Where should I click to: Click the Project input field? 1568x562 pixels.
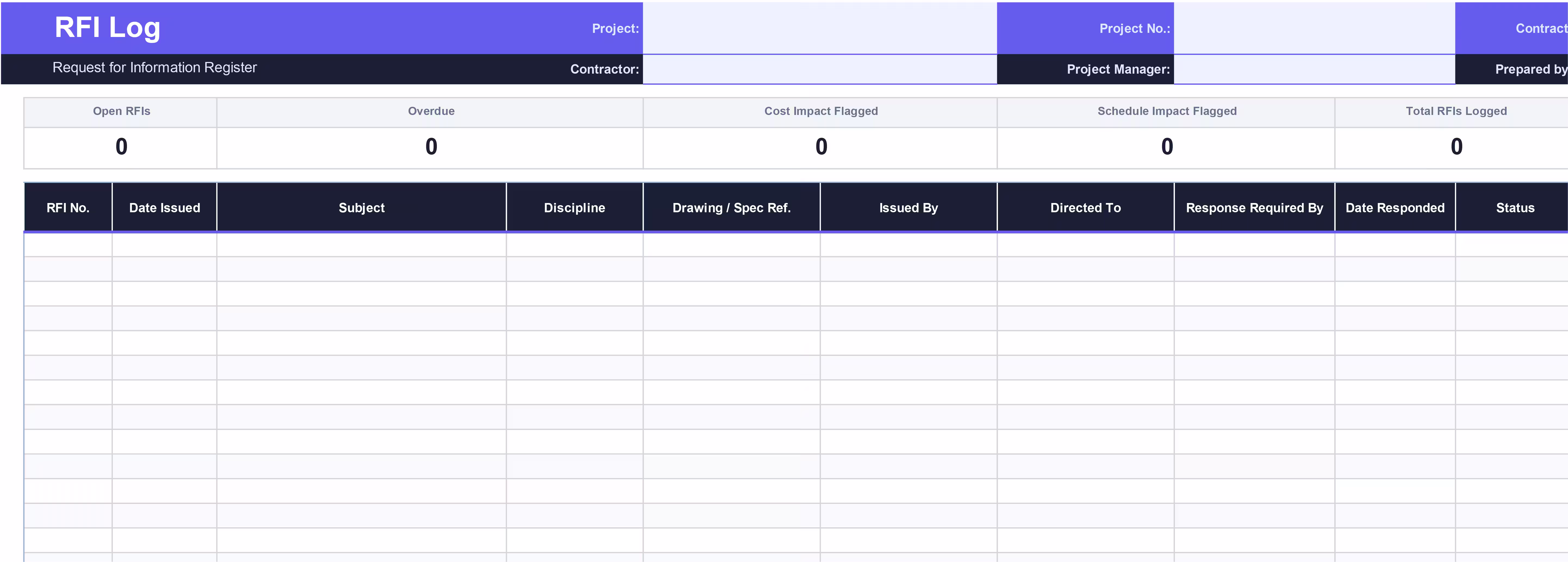tap(819, 28)
